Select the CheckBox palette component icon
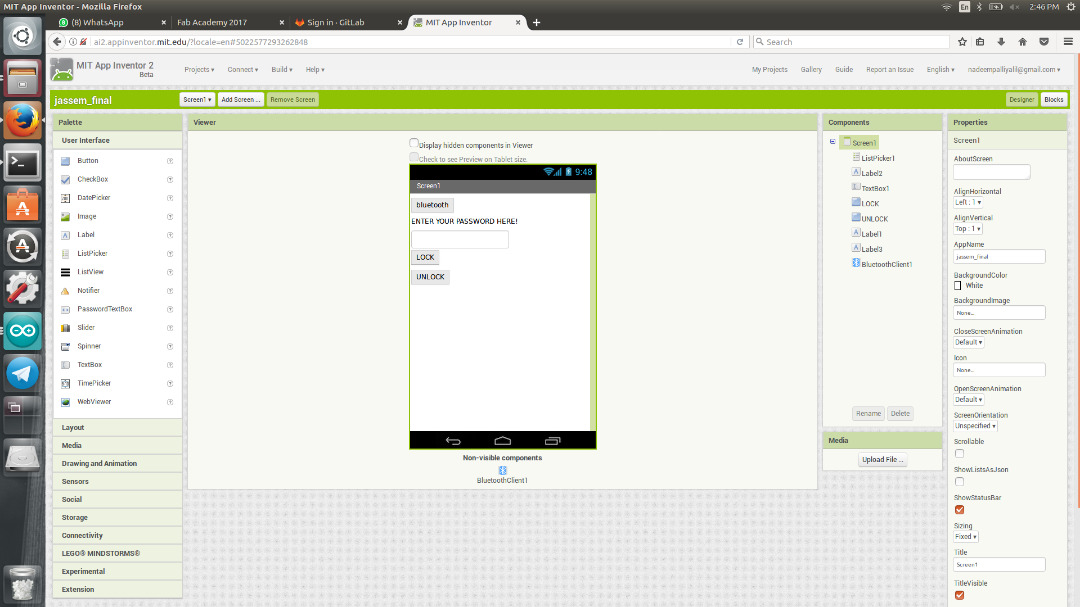This screenshot has width=1080, height=607. (65, 179)
